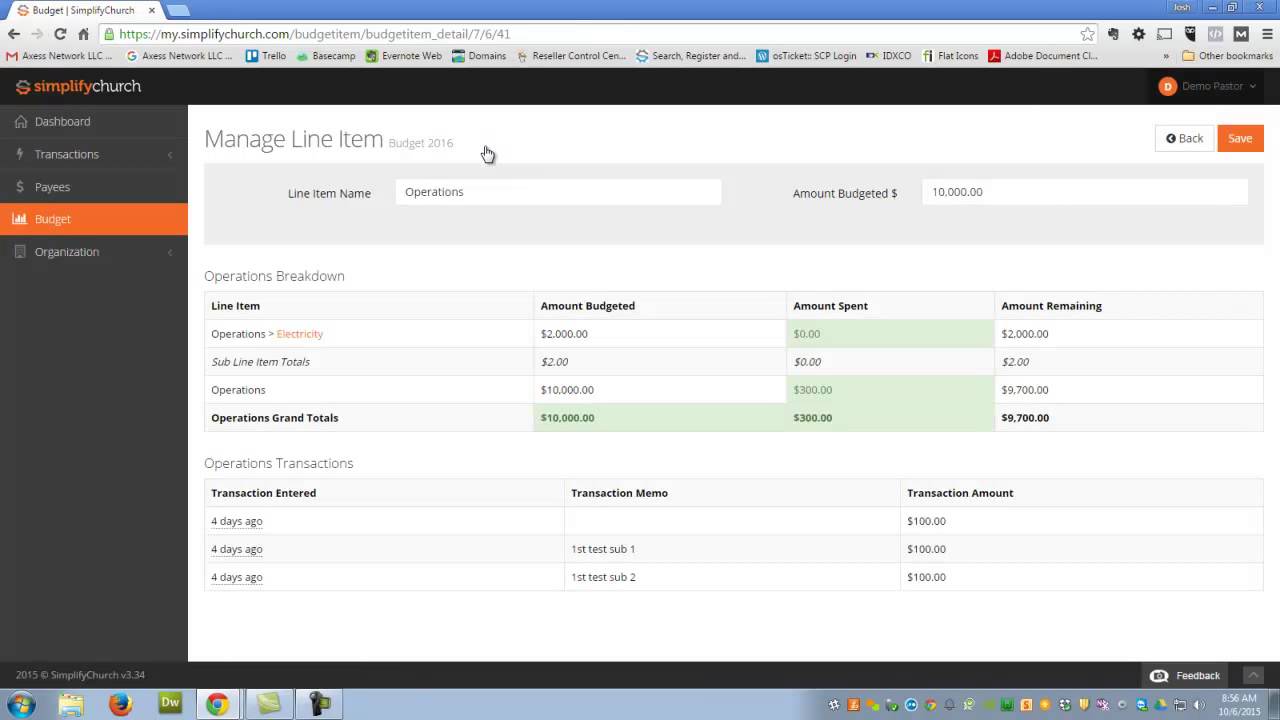This screenshot has width=1280, height=720.
Task: Open the Hootsuite owl extension
Action: tap(1190, 34)
